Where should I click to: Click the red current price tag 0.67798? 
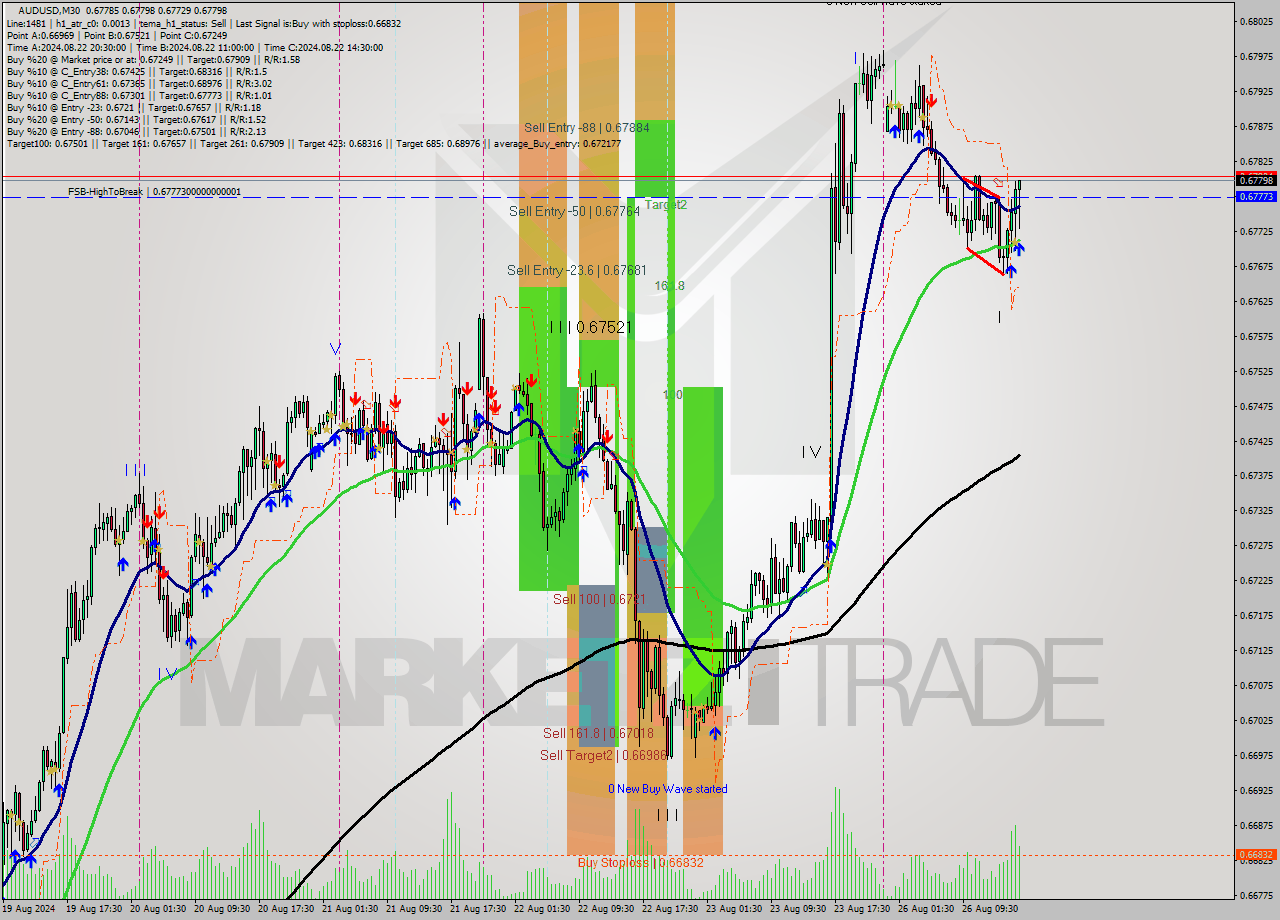click(1256, 181)
